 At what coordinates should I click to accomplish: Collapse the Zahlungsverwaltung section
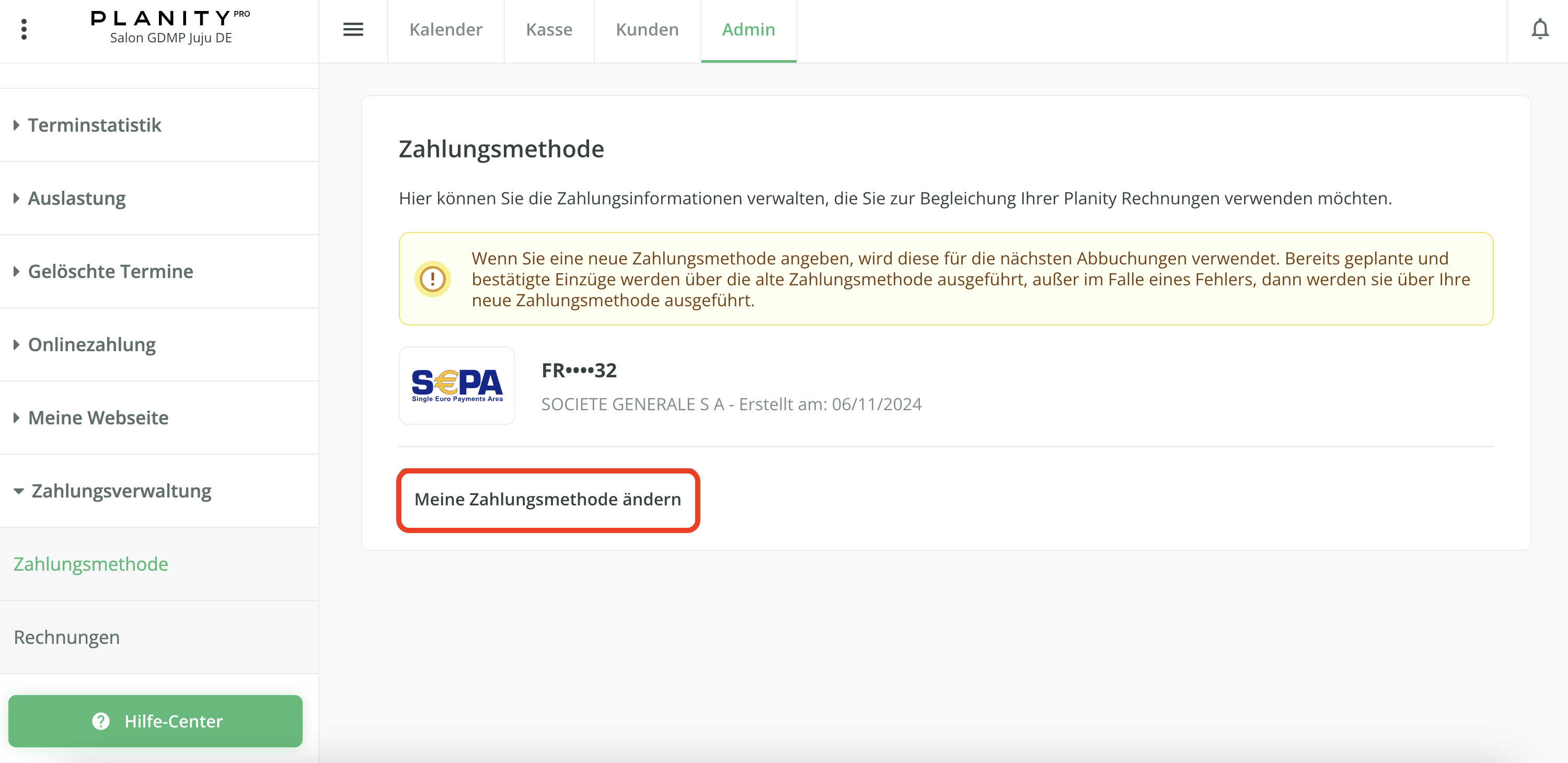click(x=121, y=490)
